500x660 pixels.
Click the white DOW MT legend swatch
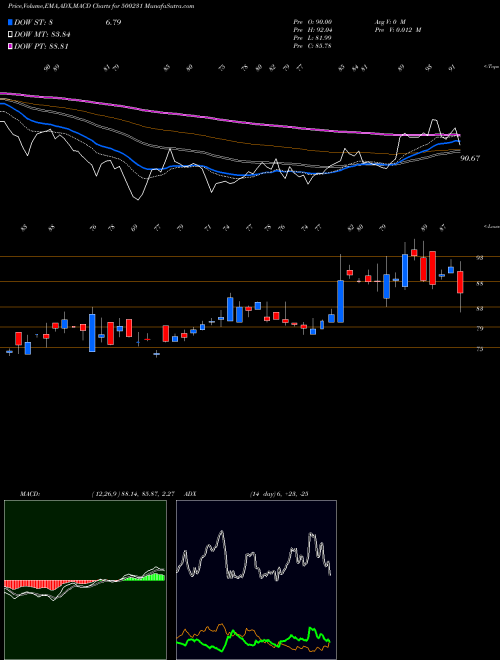[x=10, y=35]
